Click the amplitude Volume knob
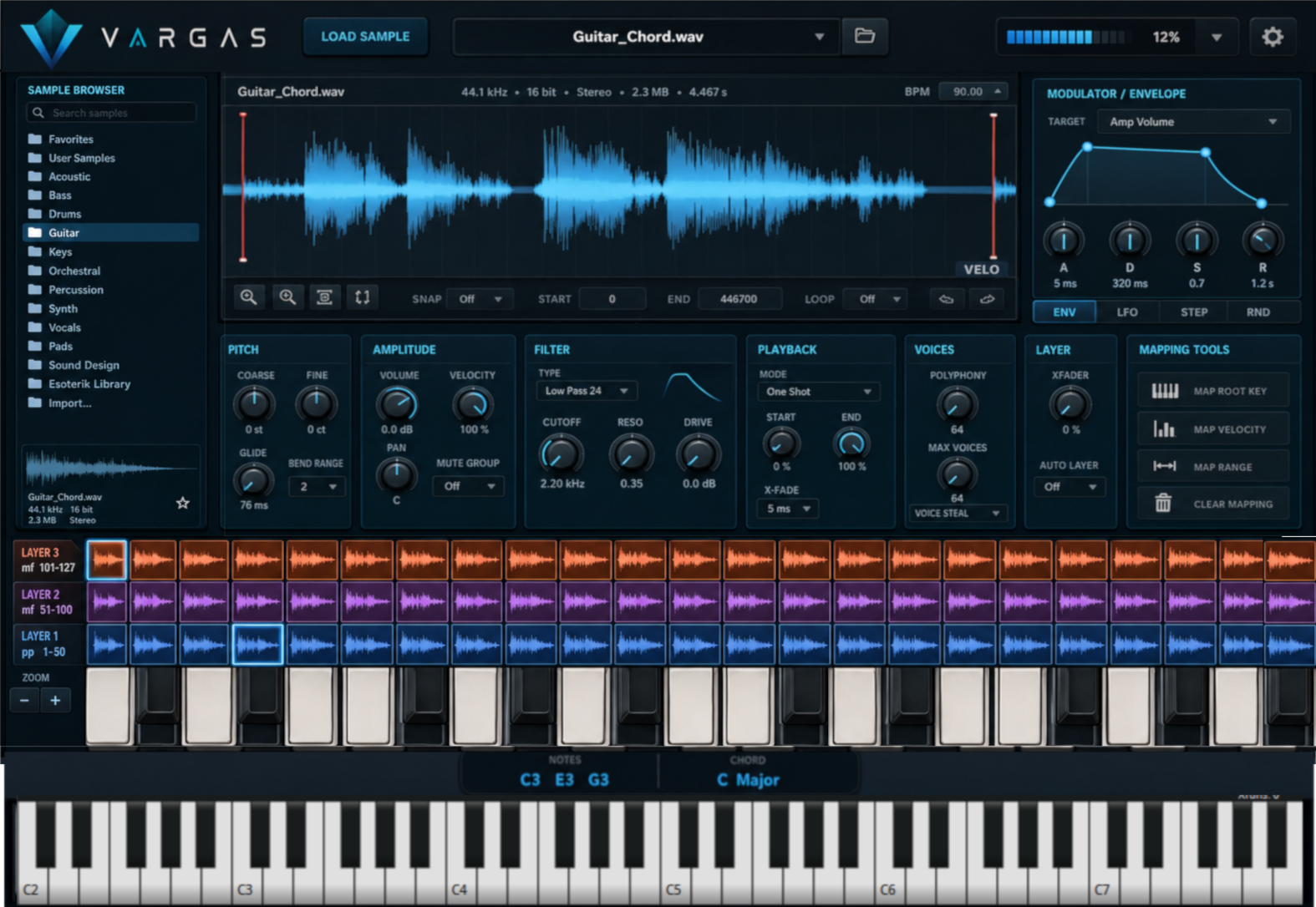The image size is (1316, 907). [x=397, y=405]
